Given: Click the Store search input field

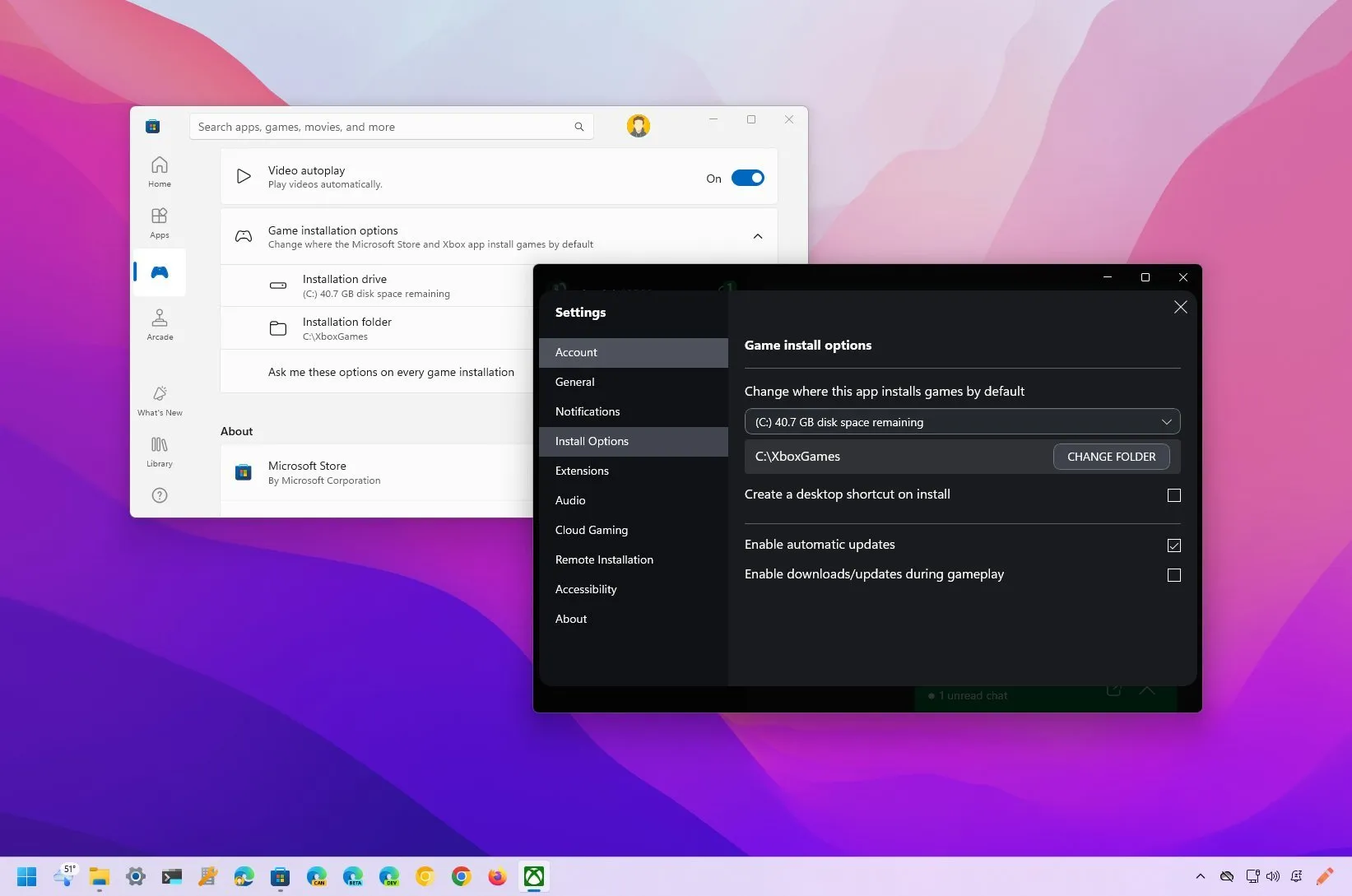Looking at the screenshot, I should coord(370,126).
